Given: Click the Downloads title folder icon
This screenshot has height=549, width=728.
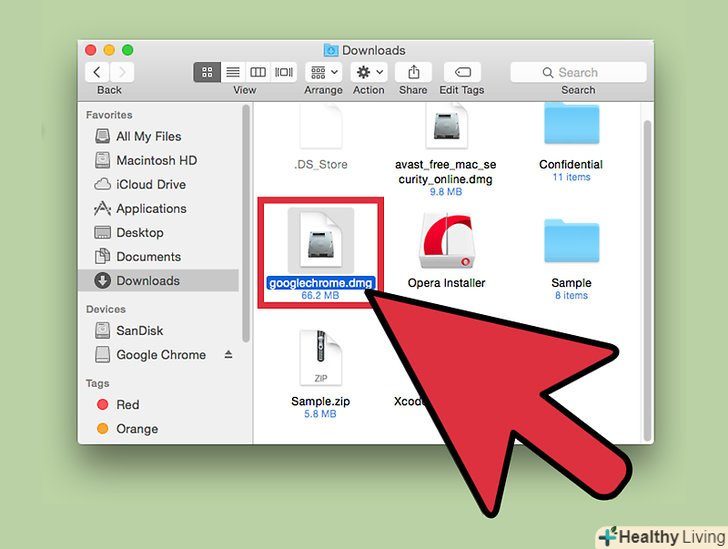Looking at the screenshot, I should [x=331, y=50].
